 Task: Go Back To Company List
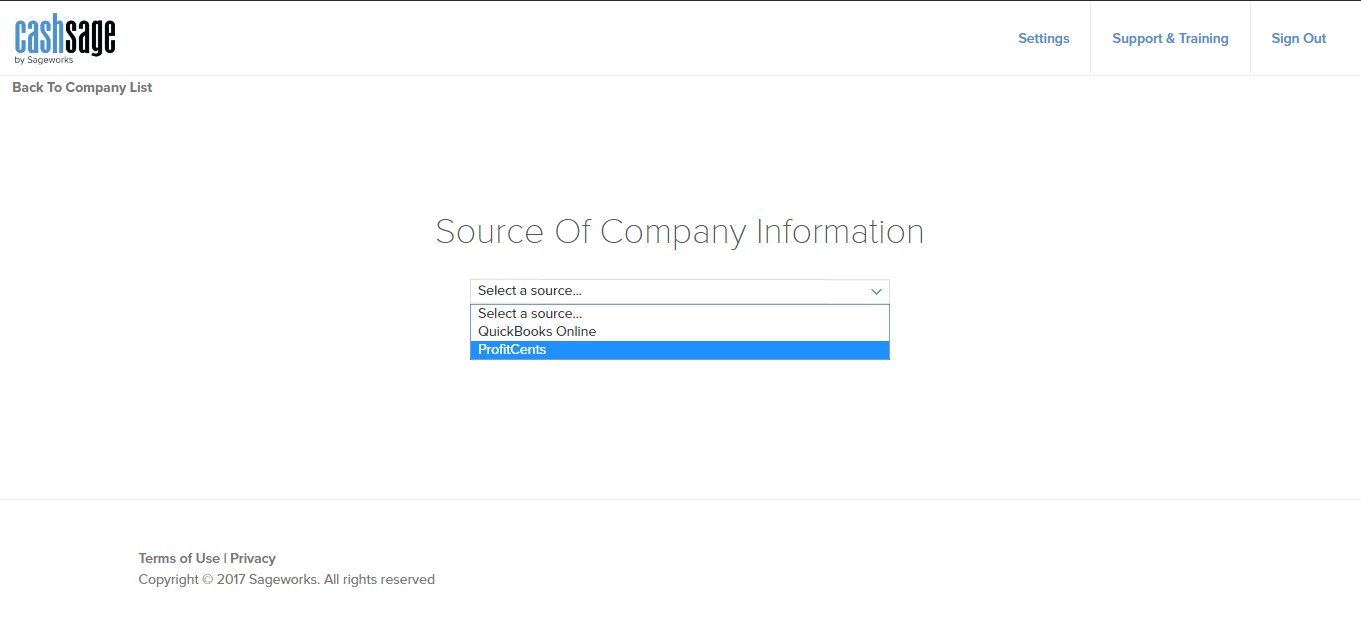click(x=82, y=87)
